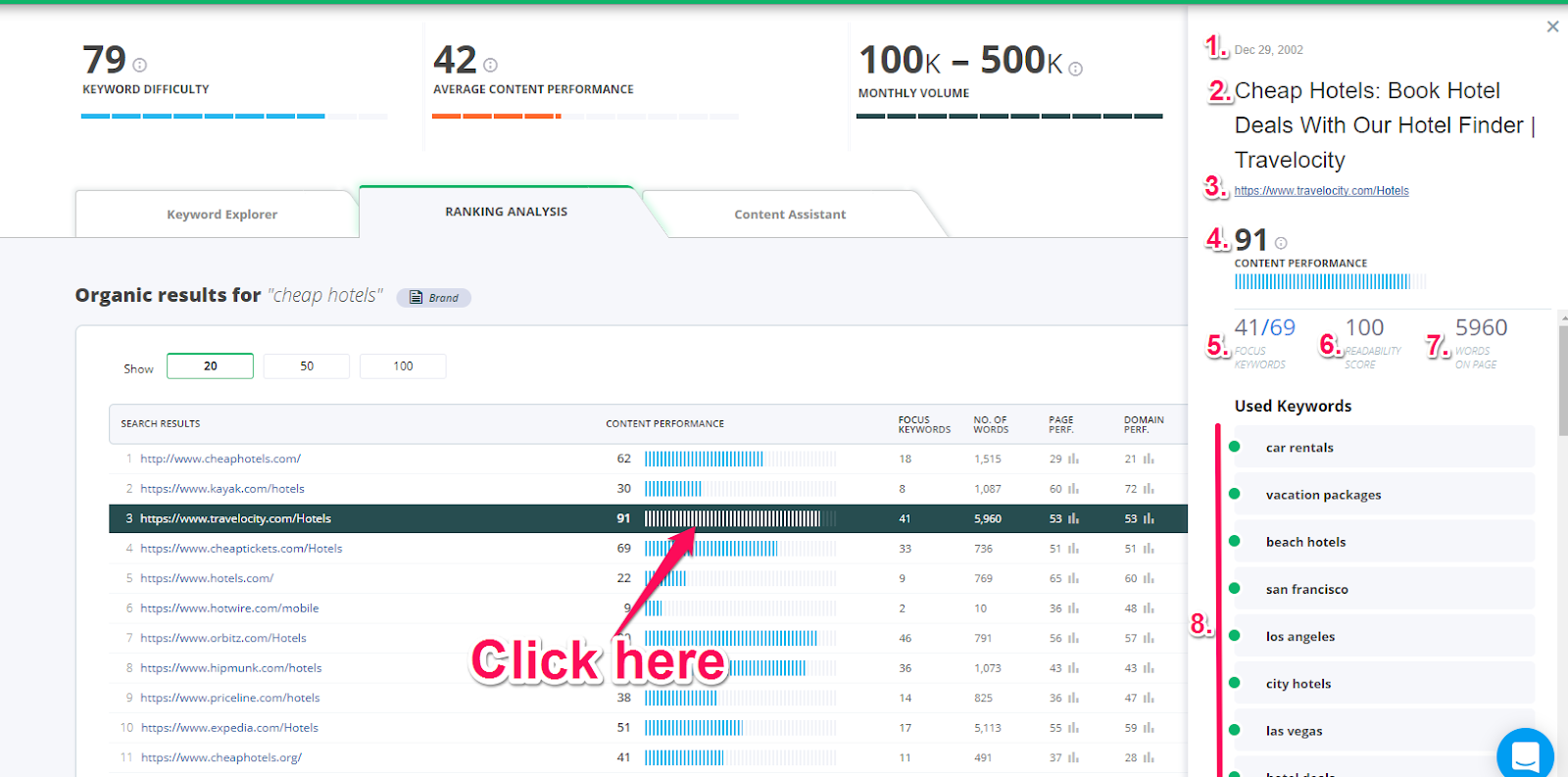This screenshot has width=1568, height=777.
Task: Click domain perf chart icon for cheaphotels.com row
Action: (x=1149, y=459)
